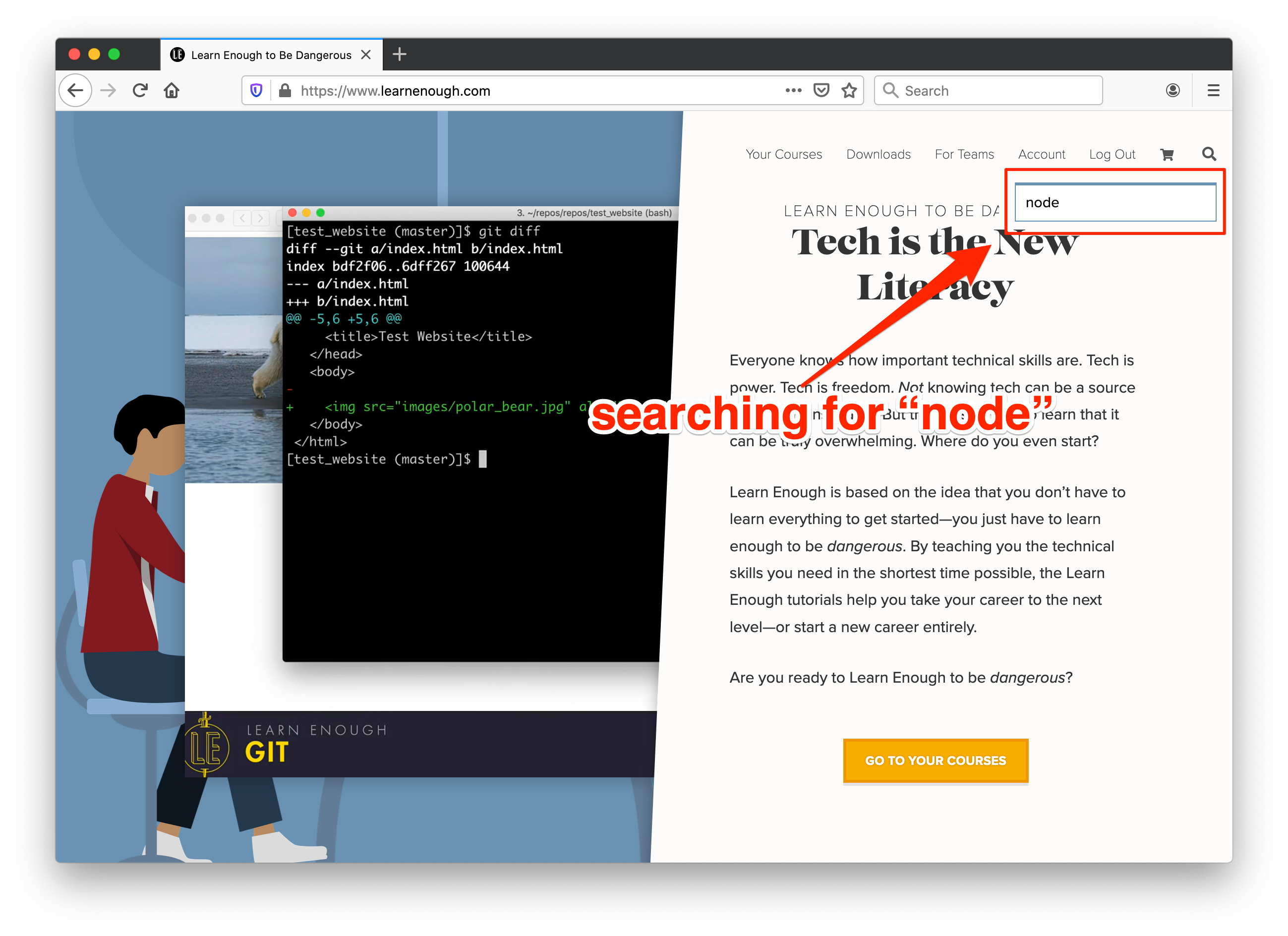Open the Firefox account profile icon
This screenshot has width=1288, height=936.
tap(1172, 90)
